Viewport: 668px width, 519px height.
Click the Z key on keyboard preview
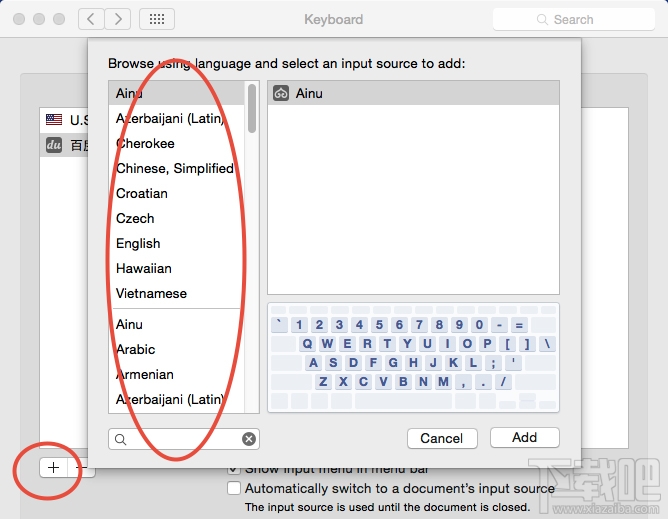tap(323, 381)
